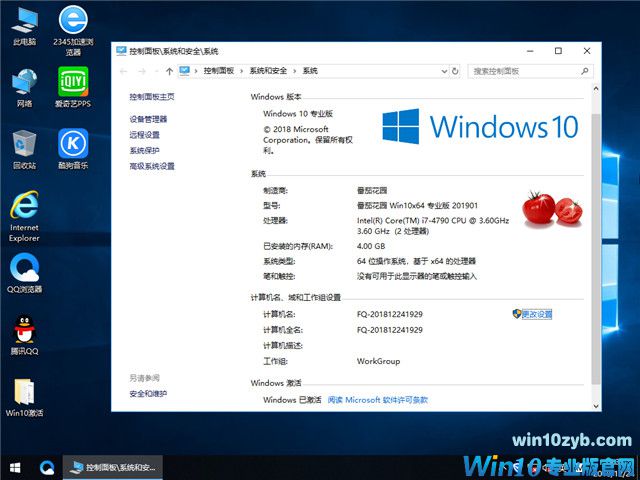Click QQ browser icon in taskbar
Image resolution: width=640 pixels, height=480 pixels.
tap(47, 468)
